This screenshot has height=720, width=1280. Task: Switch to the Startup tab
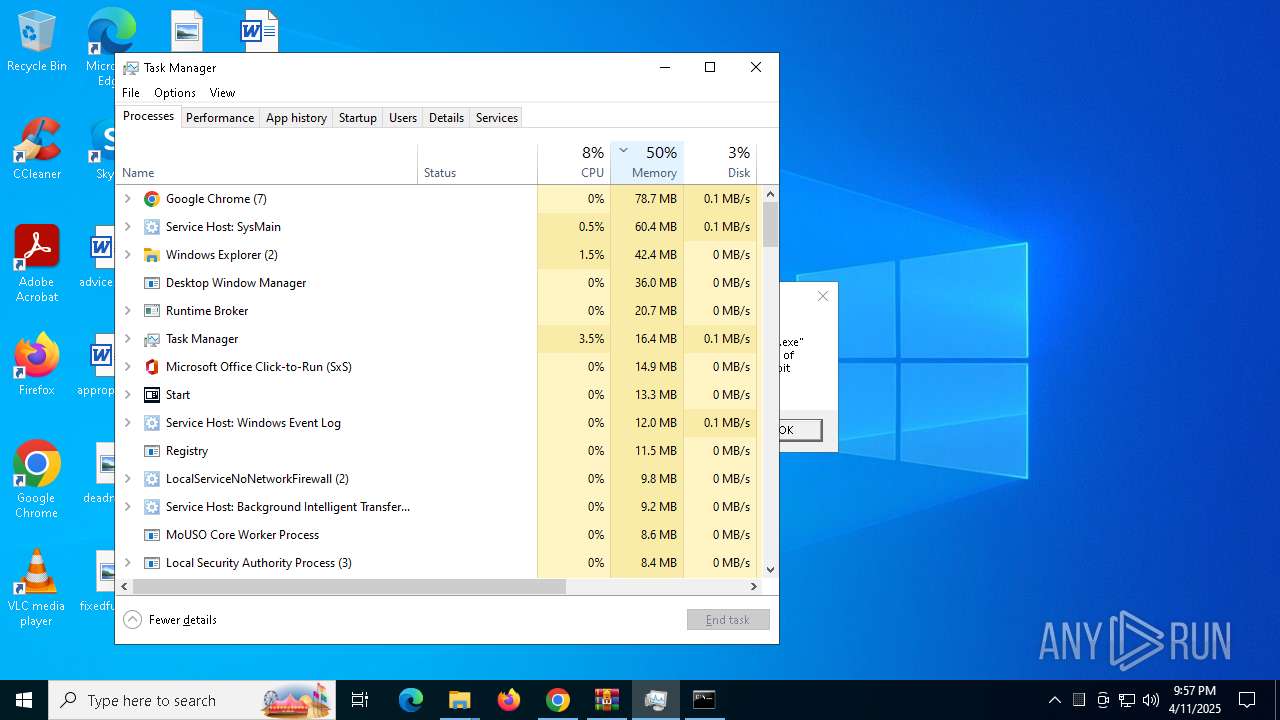point(357,118)
